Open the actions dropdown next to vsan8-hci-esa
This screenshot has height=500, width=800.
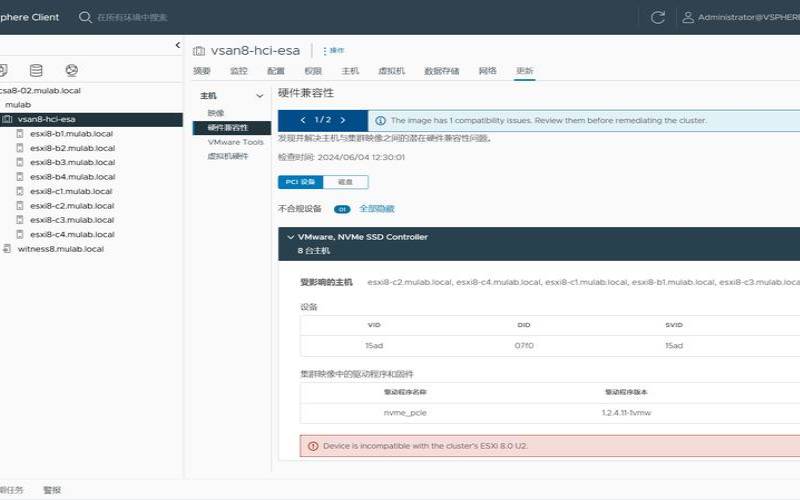coord(334,51)
